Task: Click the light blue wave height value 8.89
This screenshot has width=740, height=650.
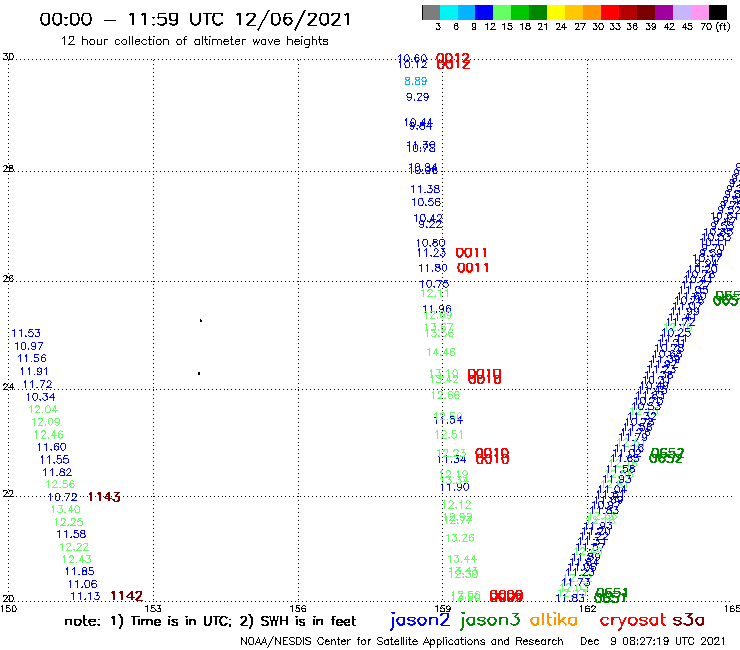Action: (416, 81)
